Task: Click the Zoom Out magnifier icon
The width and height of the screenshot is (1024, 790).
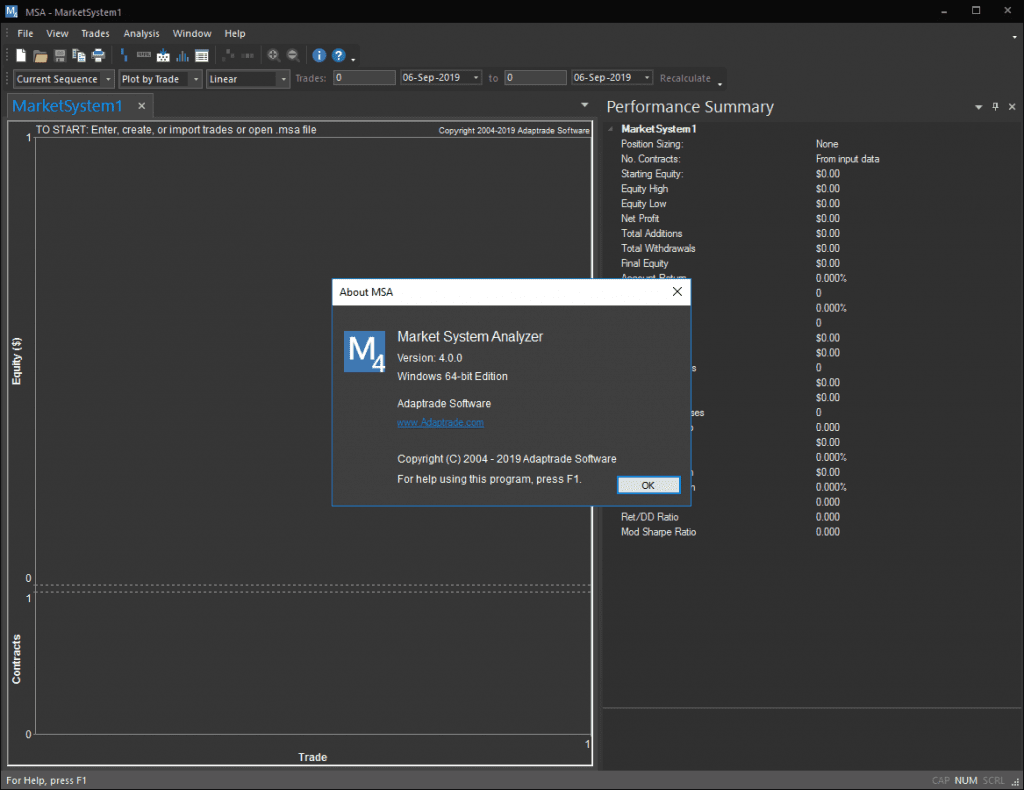Action: (292, 56)
